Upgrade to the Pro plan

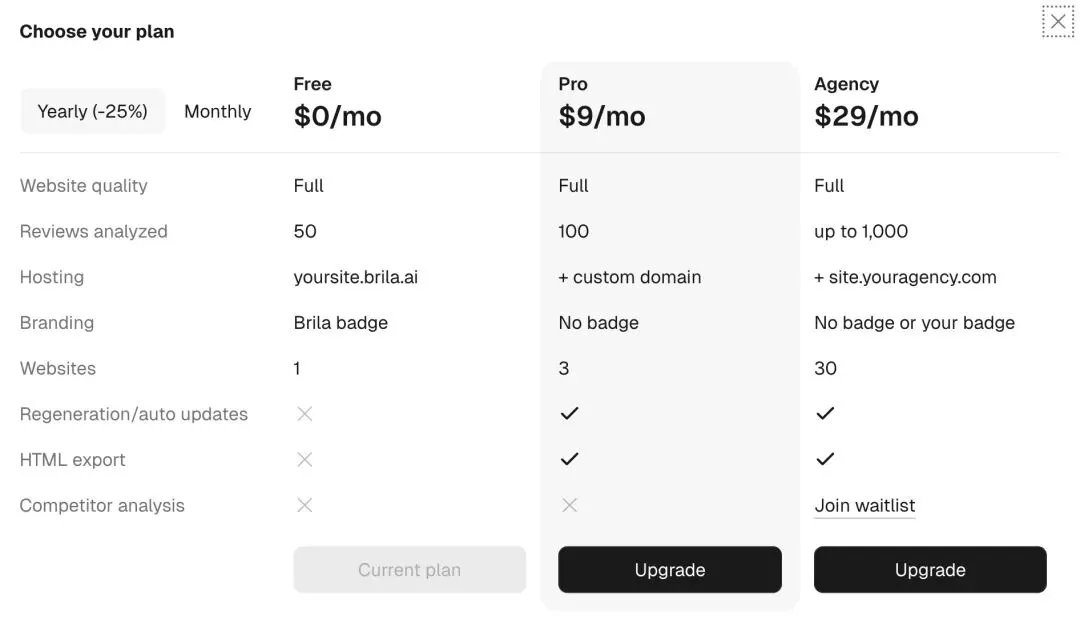(669, 570)
